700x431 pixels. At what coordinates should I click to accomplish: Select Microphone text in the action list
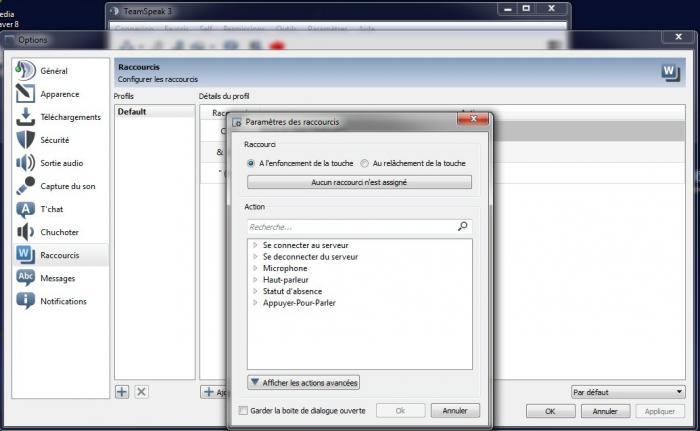285,268
